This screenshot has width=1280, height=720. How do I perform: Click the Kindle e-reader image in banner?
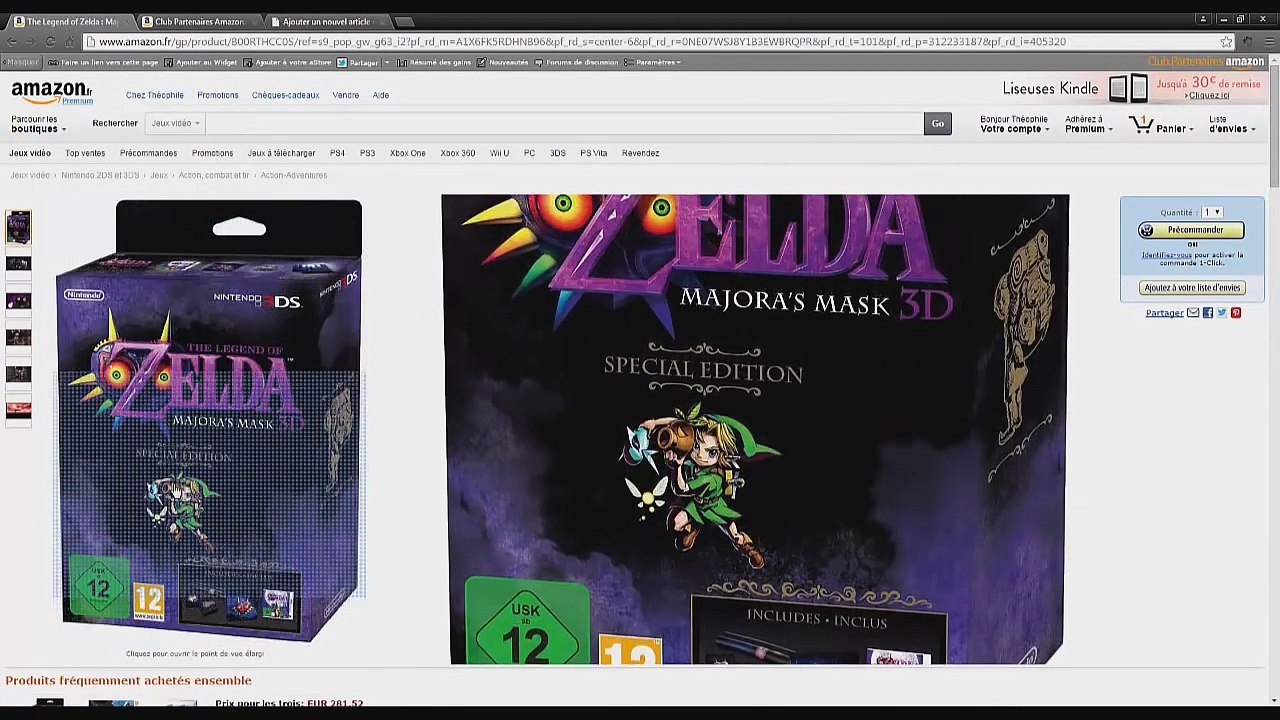tap(1128, 89)
